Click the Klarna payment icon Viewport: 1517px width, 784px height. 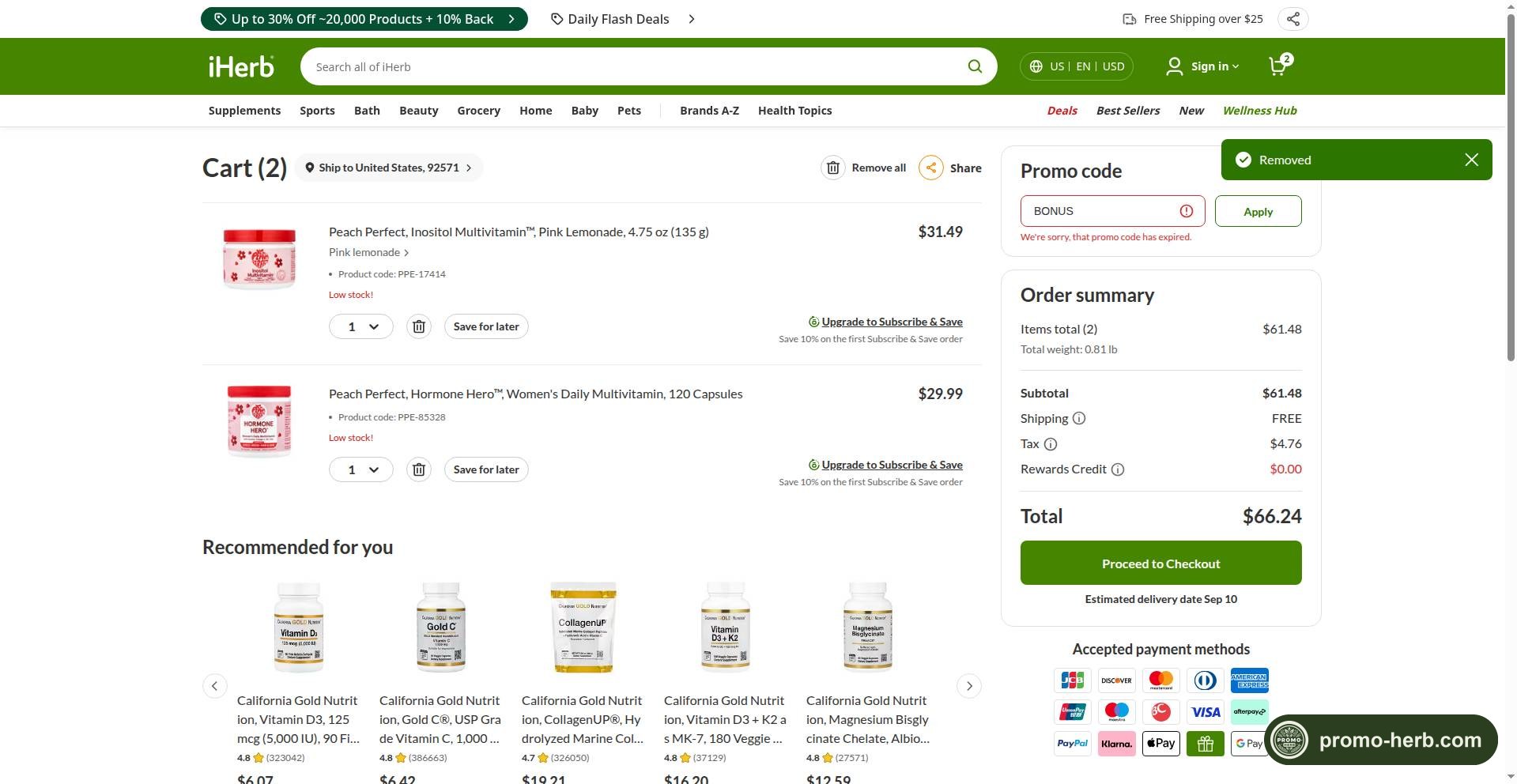[1117, 744]
